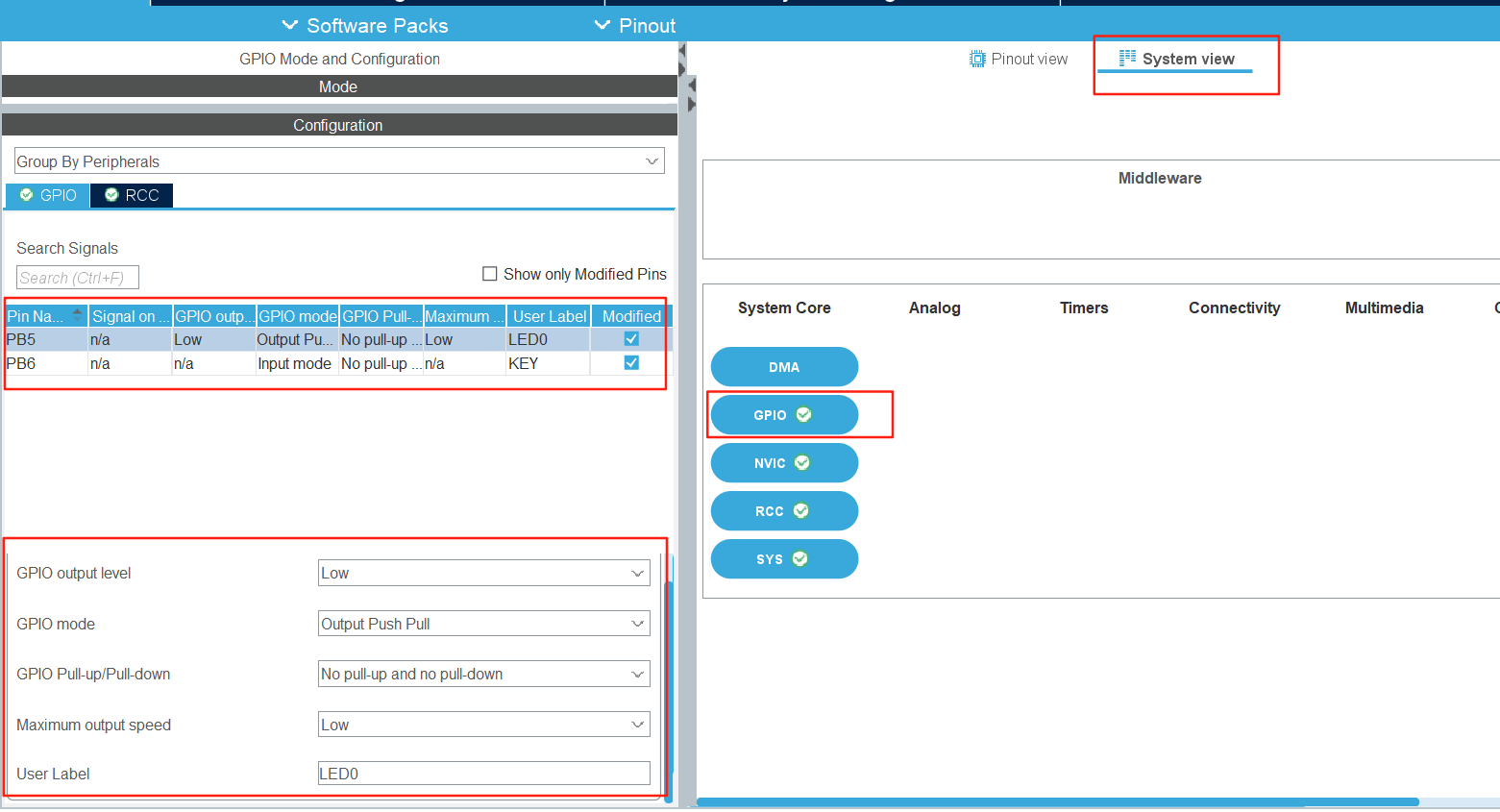Open the GPIO mode dropdown
The height and width of the screenshot is (812, 1500).
click(484, 624)
